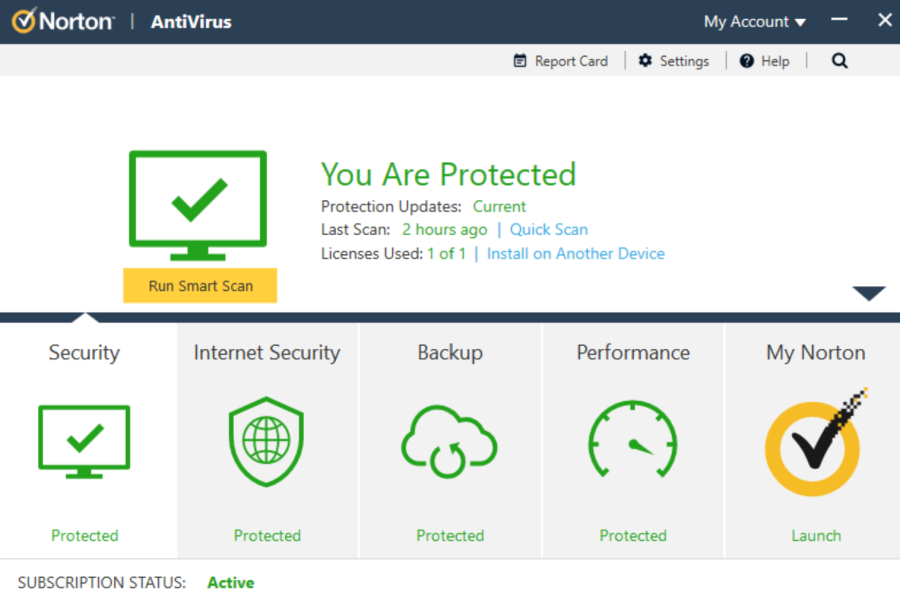900x603 pixels.
Task: Click the Performance speedometer icon
Action: (632, 441)
